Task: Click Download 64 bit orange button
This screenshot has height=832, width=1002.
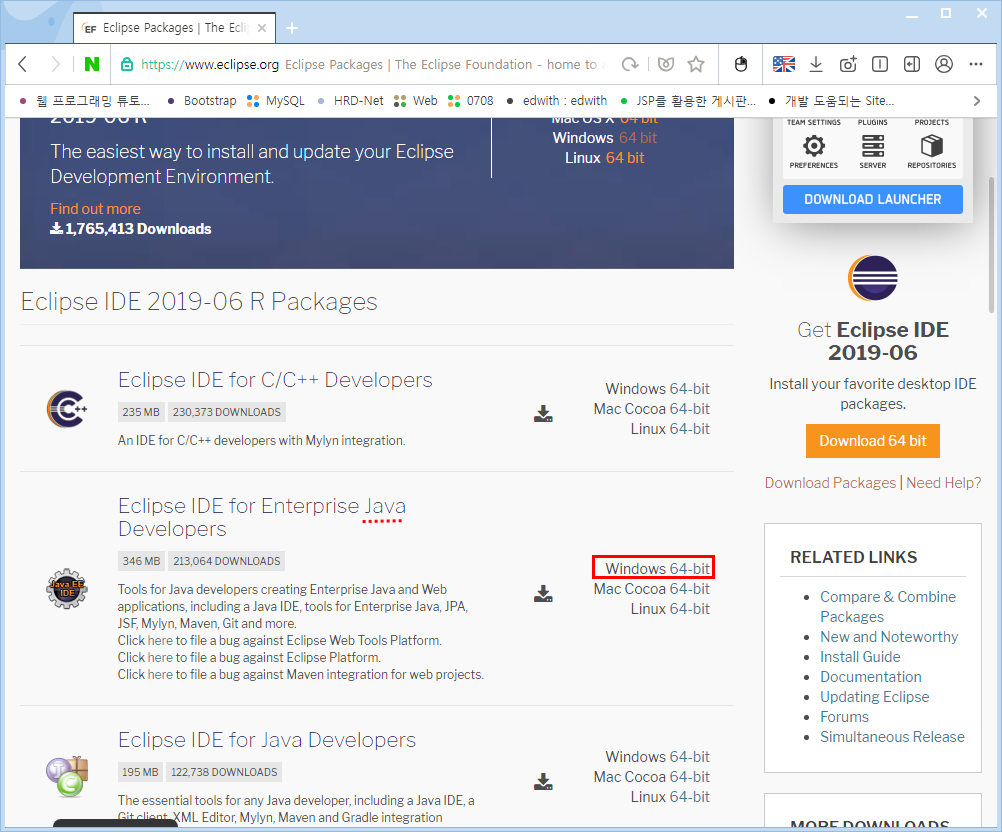Action: click(873, 441)
